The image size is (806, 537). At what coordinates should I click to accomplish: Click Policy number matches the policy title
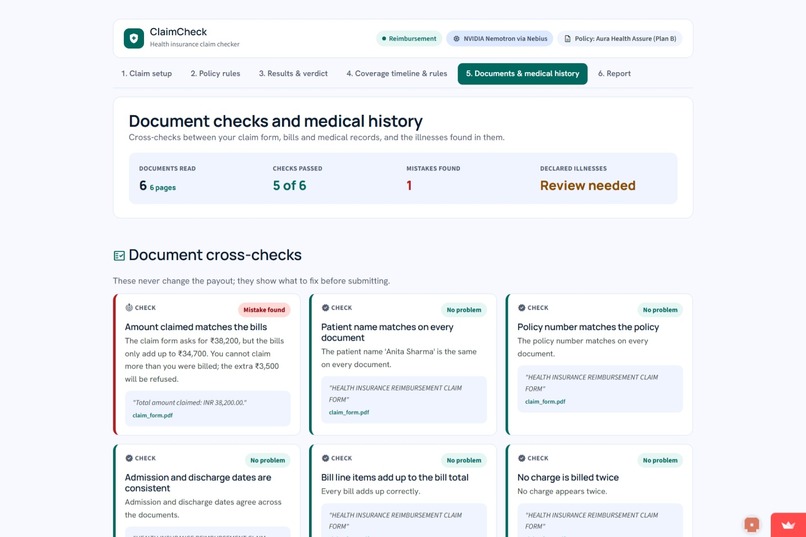588,327
